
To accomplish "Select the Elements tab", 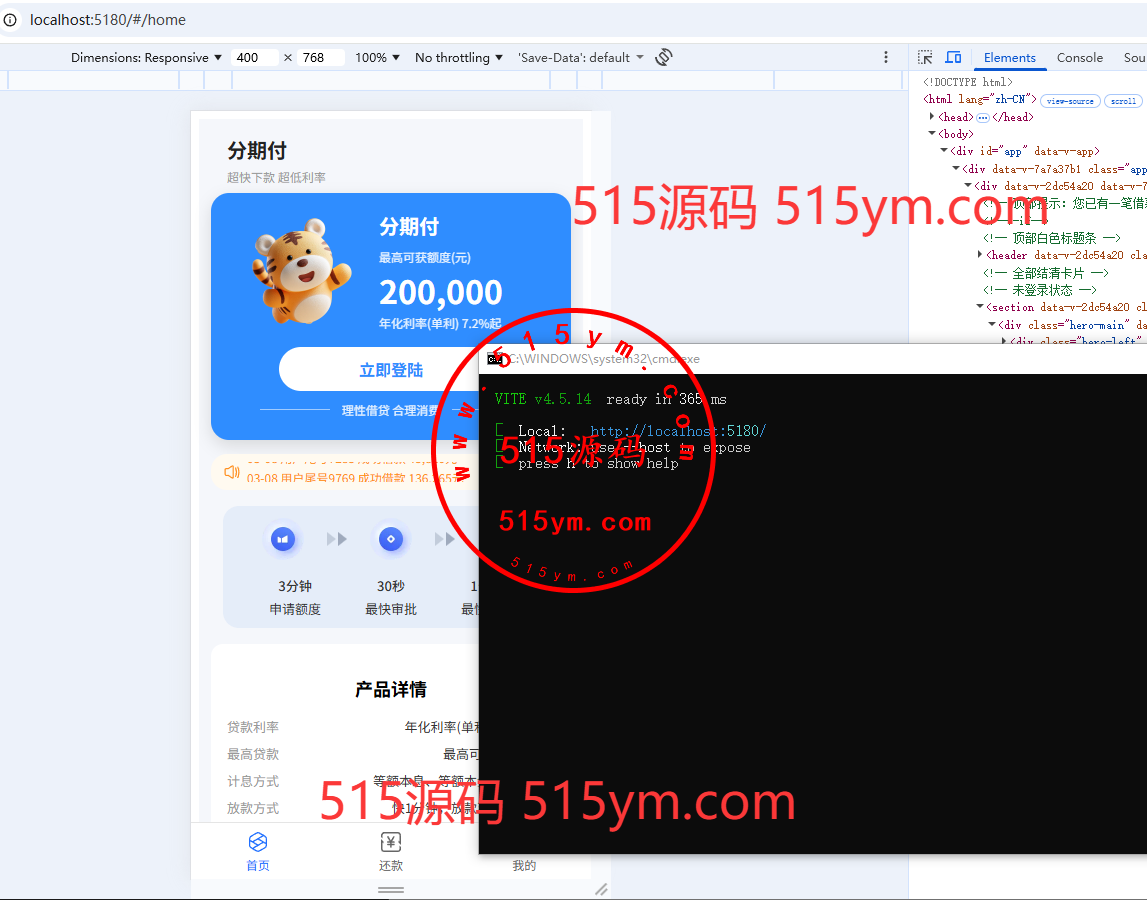I will pyautogui.click(x=1009, y=57).
